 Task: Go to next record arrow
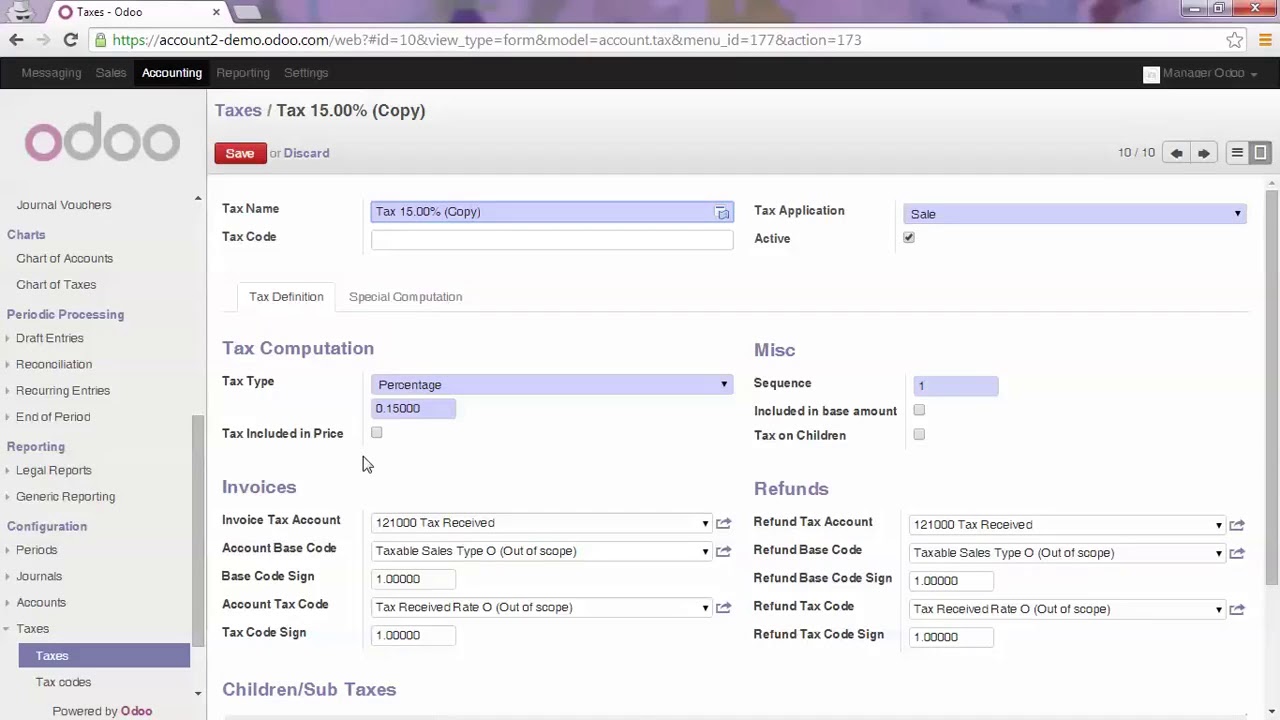1204,153
